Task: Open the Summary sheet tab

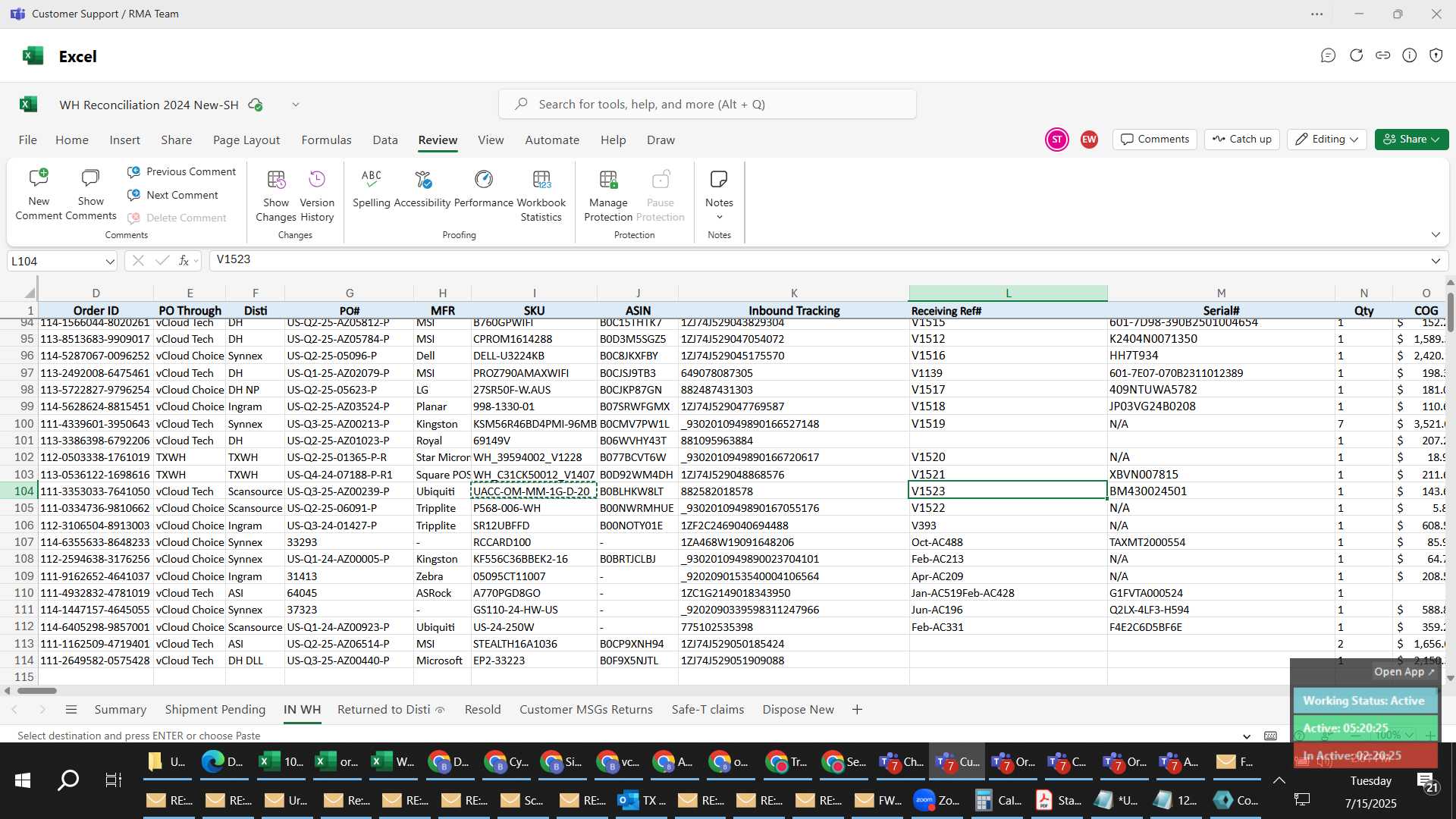Action: coord(120,710)
